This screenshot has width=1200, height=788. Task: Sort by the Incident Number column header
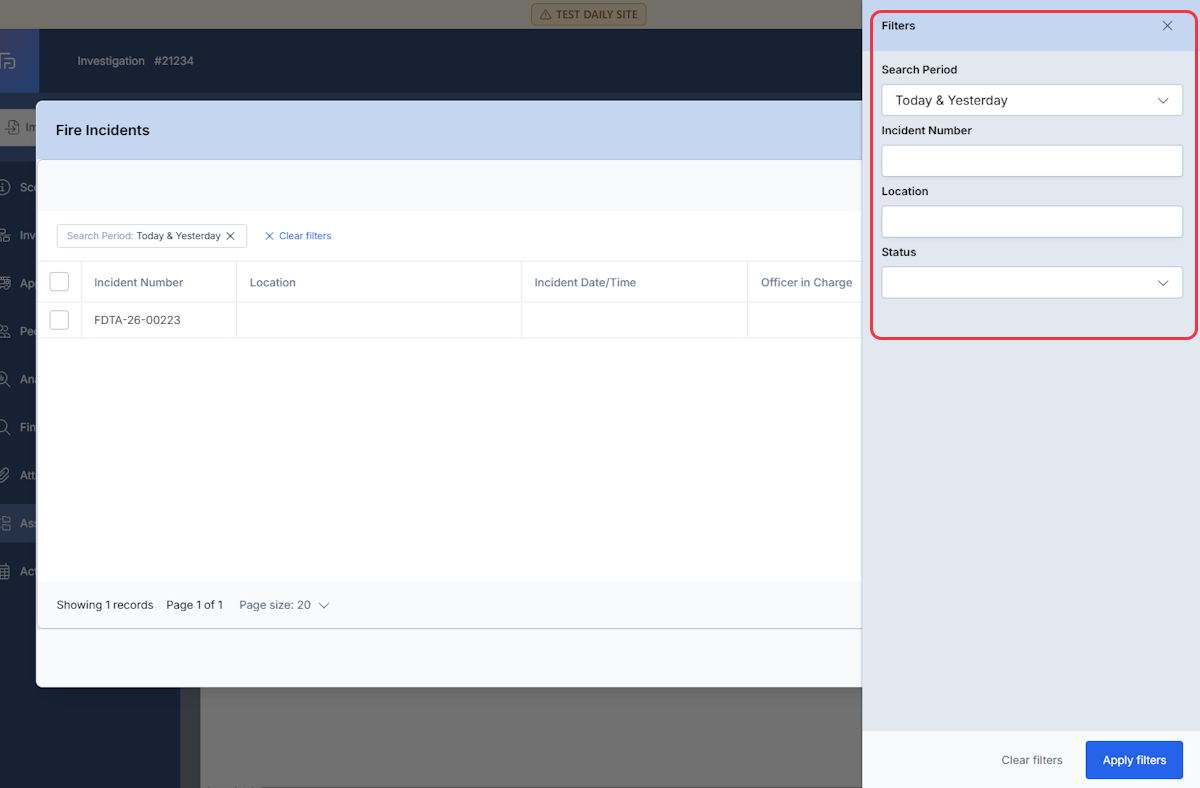pos(139,282)
